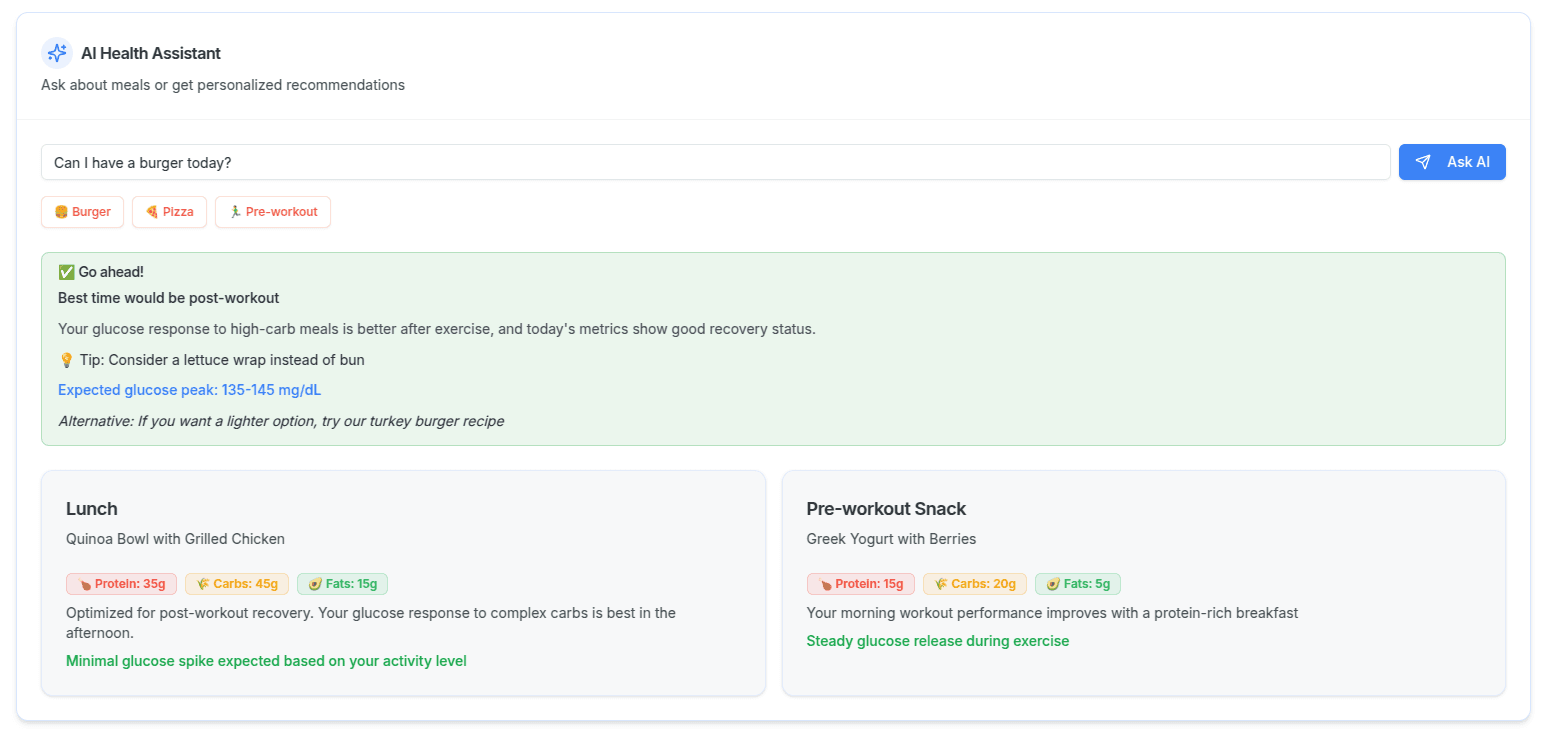Click the meat icon in Lunch protein badge
The height and width of the screenshot is (729, 1541).
coord(84,584)
